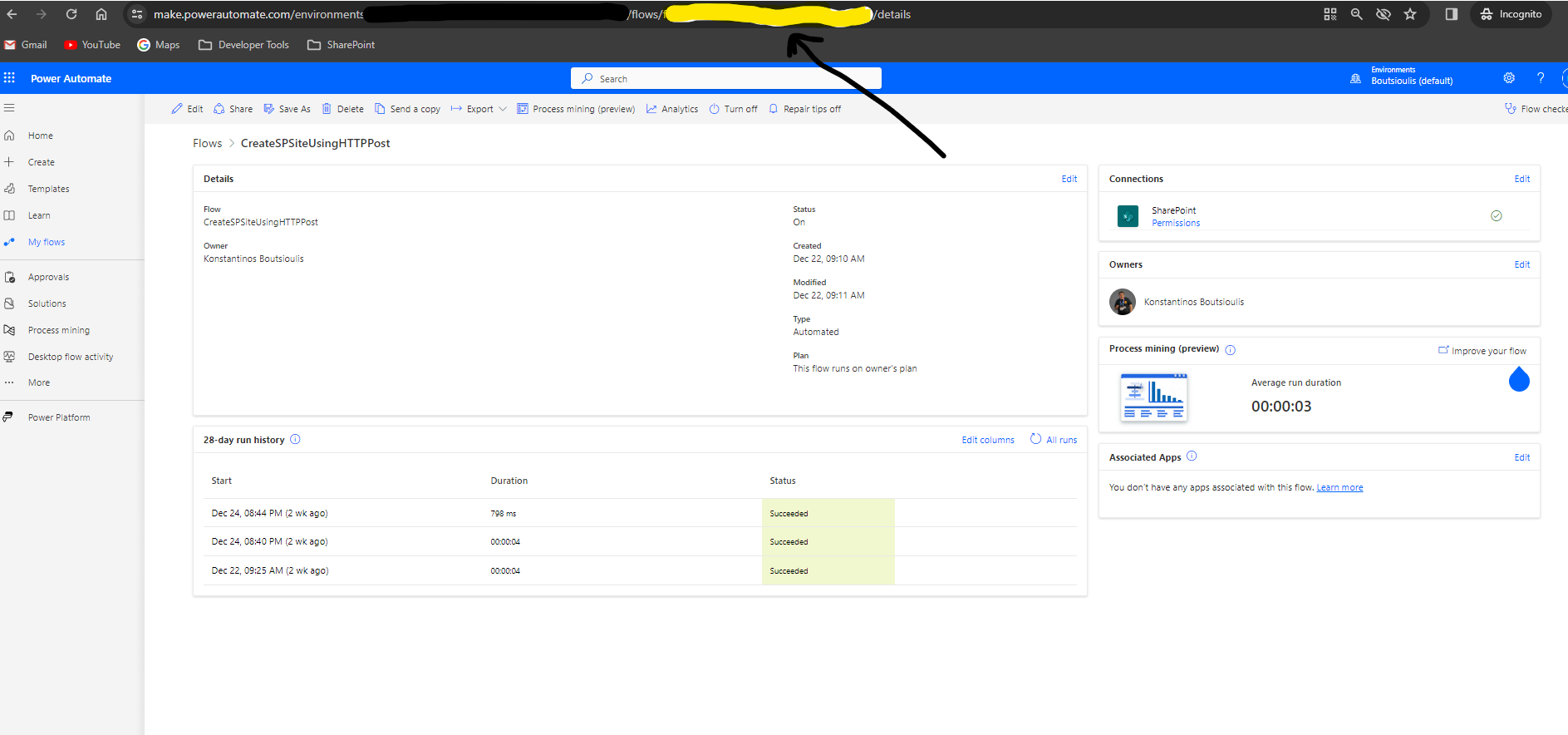Click the run history info icon
The height and width of the screenshot is (735, 1568).
click(x=295, y=440)
